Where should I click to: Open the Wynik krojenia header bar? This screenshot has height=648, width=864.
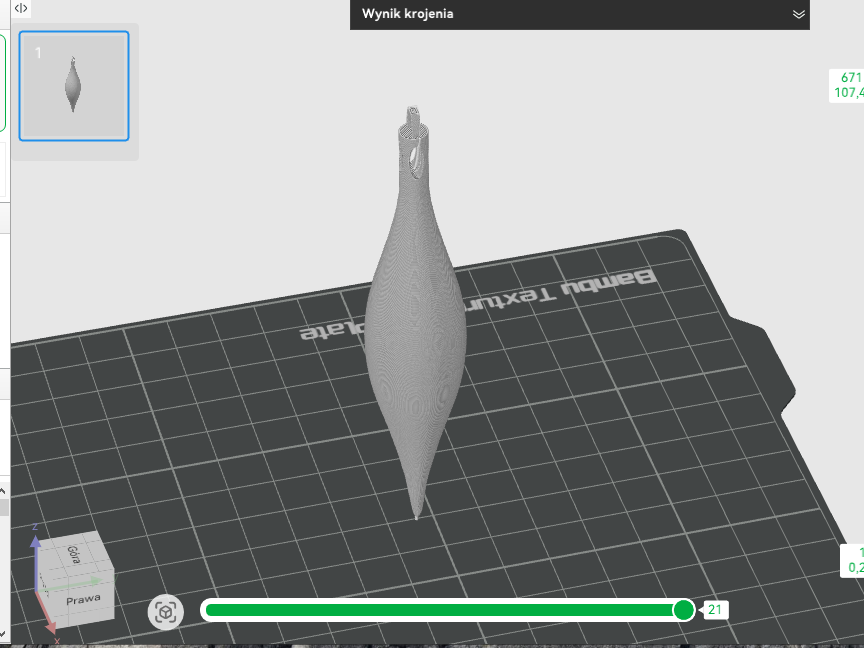click(580, 14)
